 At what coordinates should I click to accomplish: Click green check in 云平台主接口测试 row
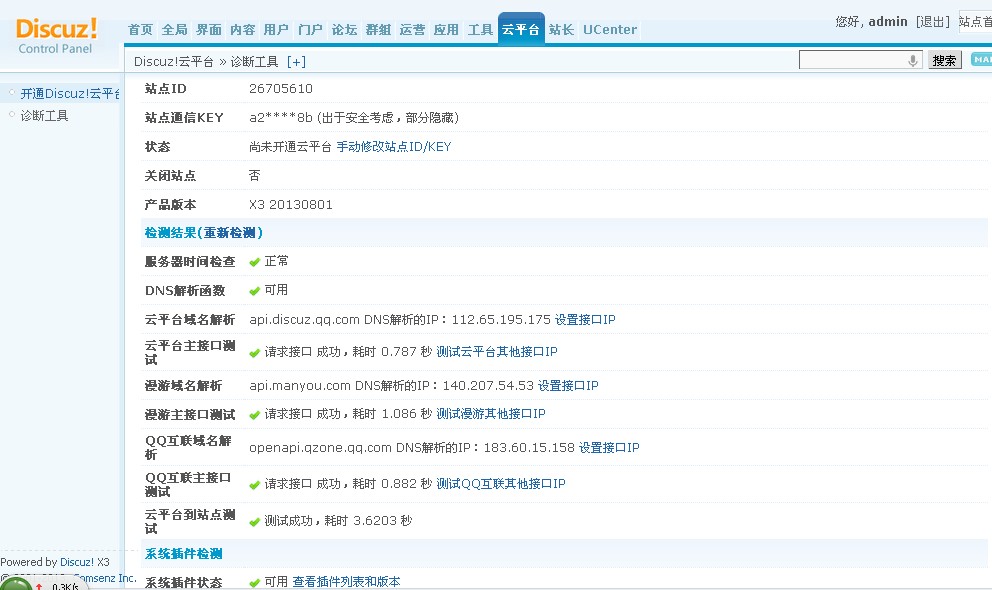255,353
